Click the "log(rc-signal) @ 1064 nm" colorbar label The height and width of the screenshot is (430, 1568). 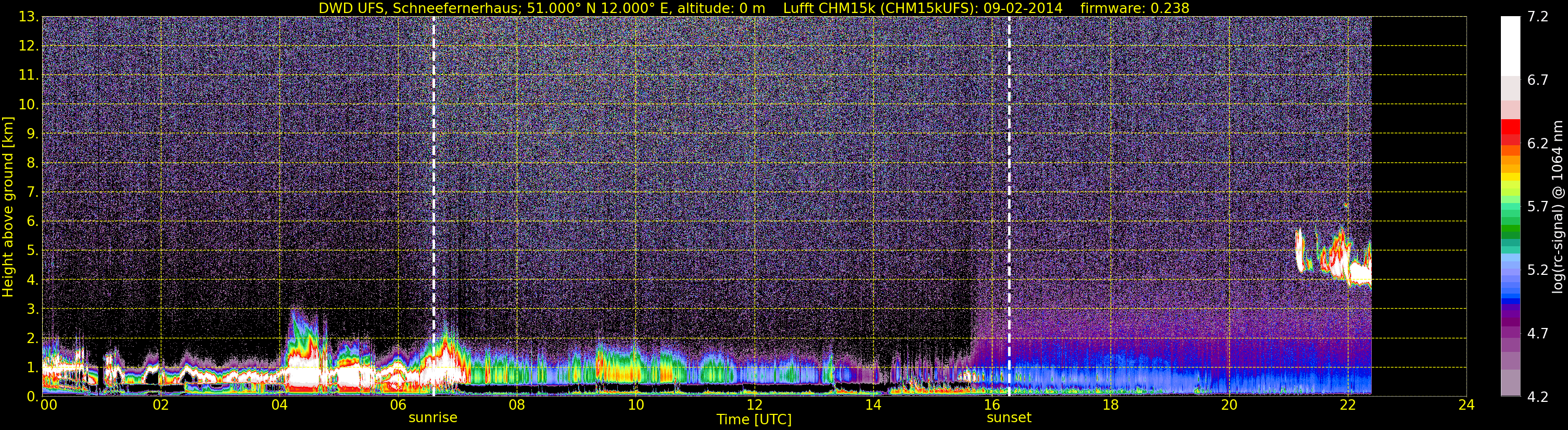coord(1558,207)
